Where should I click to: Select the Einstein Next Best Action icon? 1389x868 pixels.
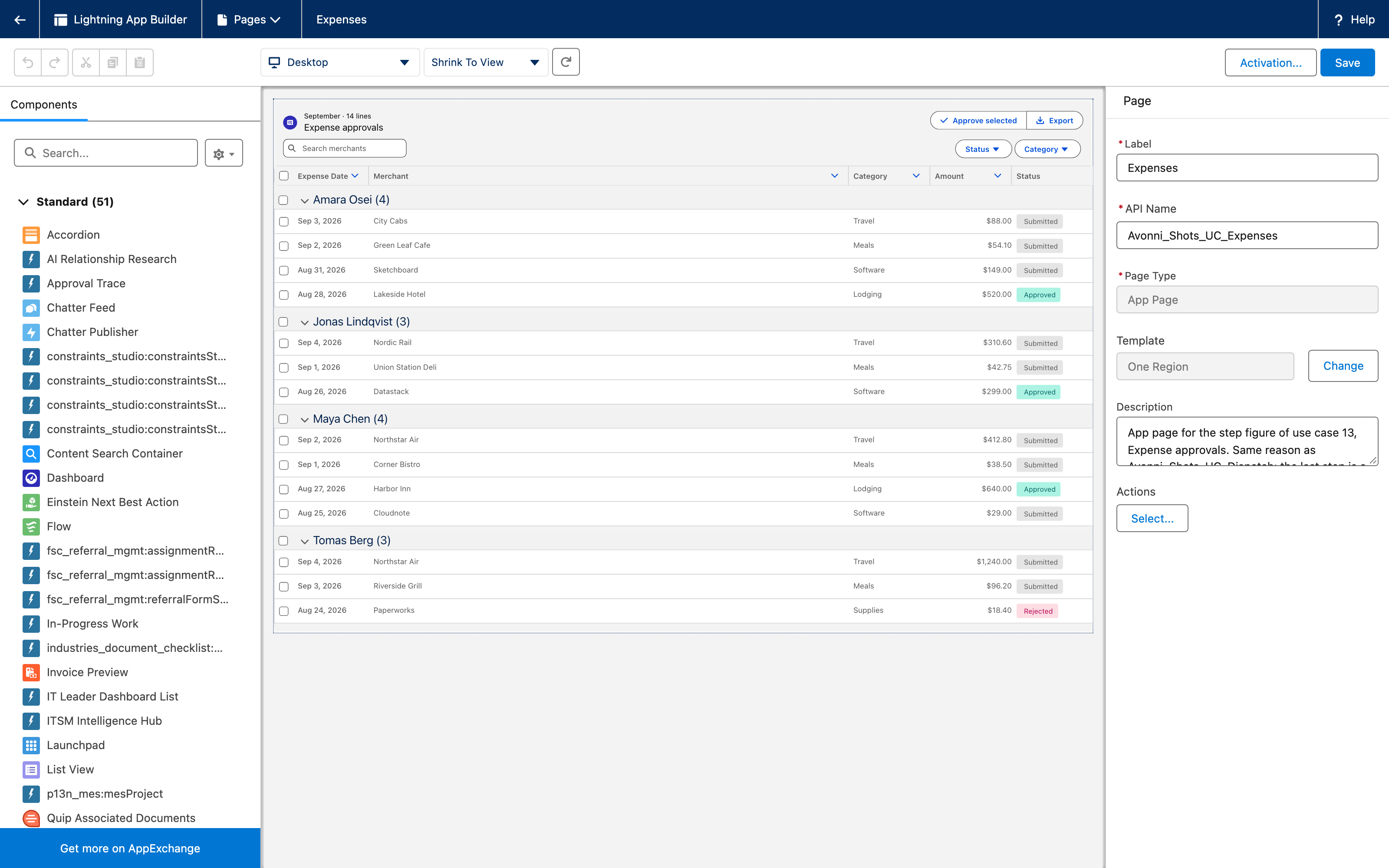coord(31,502)
